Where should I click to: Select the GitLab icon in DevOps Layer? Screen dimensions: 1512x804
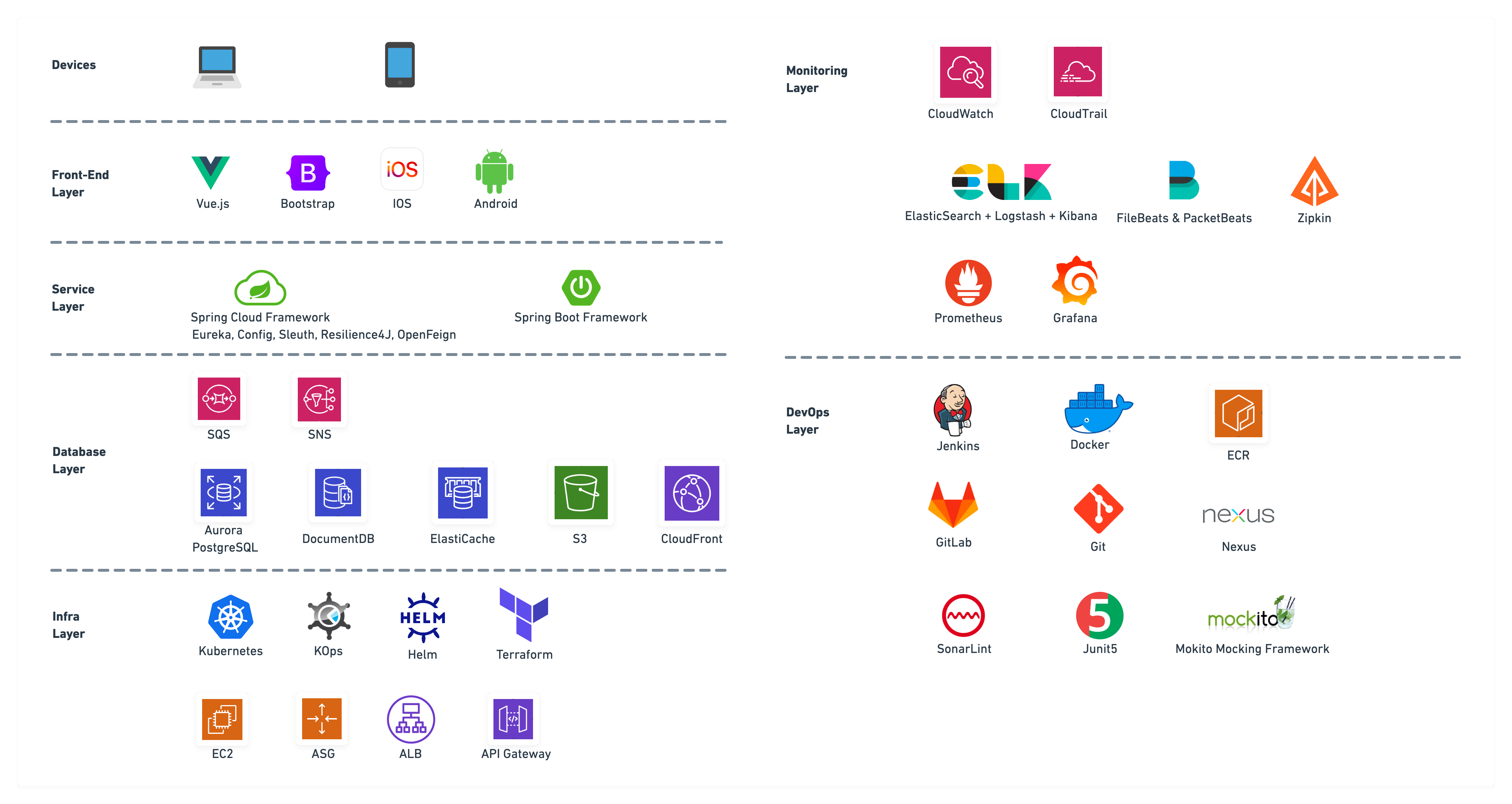click(951, 505)
